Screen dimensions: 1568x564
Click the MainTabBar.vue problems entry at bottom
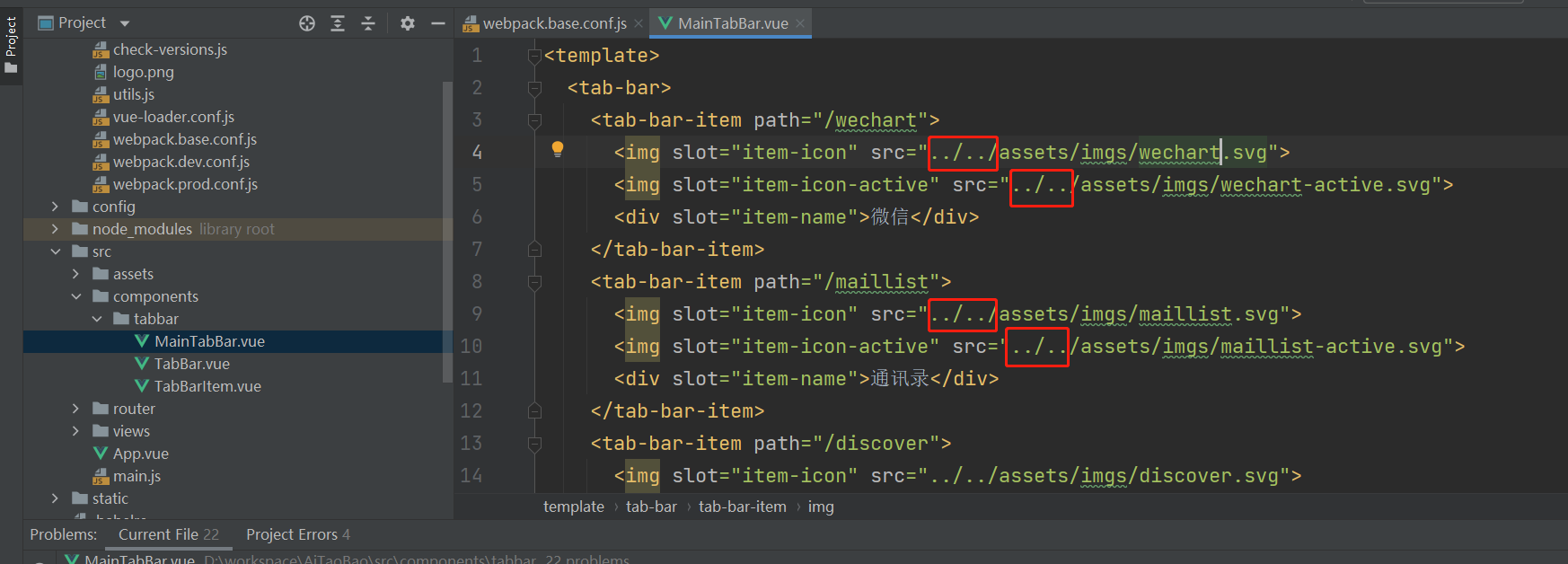(x=346, y=560)
